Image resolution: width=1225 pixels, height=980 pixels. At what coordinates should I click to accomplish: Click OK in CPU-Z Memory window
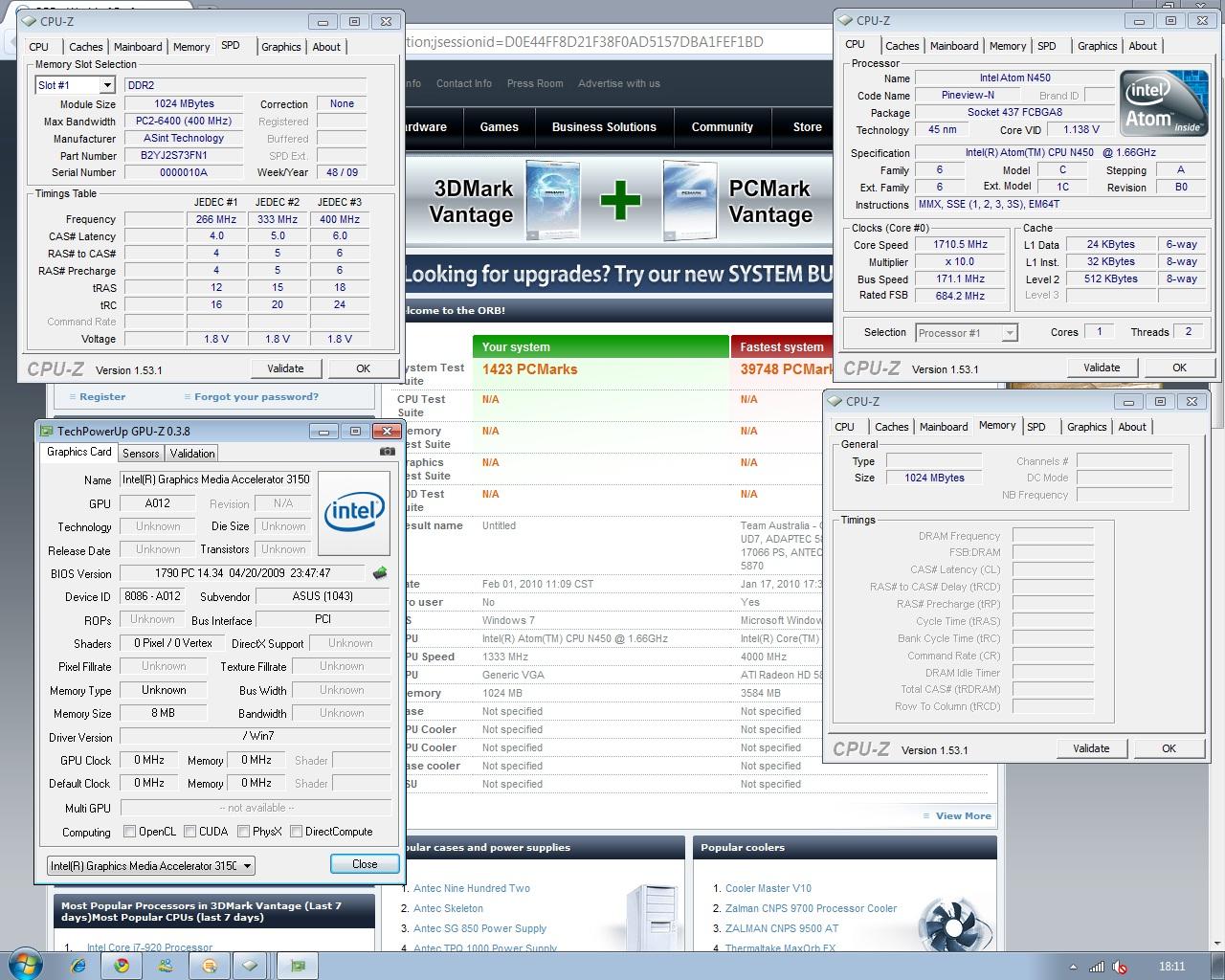pyautogui.click(x=1169, y=748)
